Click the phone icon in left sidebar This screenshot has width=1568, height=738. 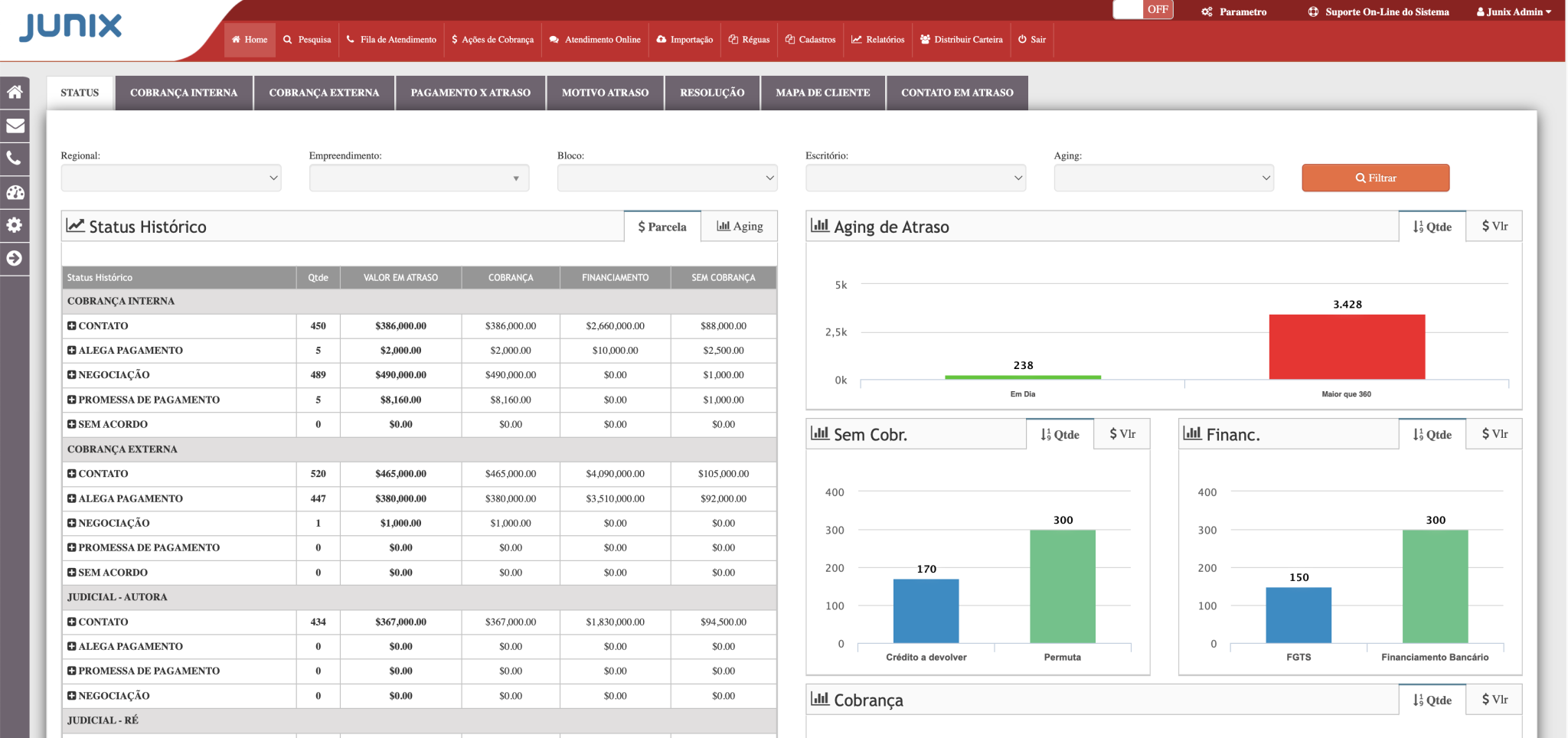pyautogui.click(x=15, y=158)
